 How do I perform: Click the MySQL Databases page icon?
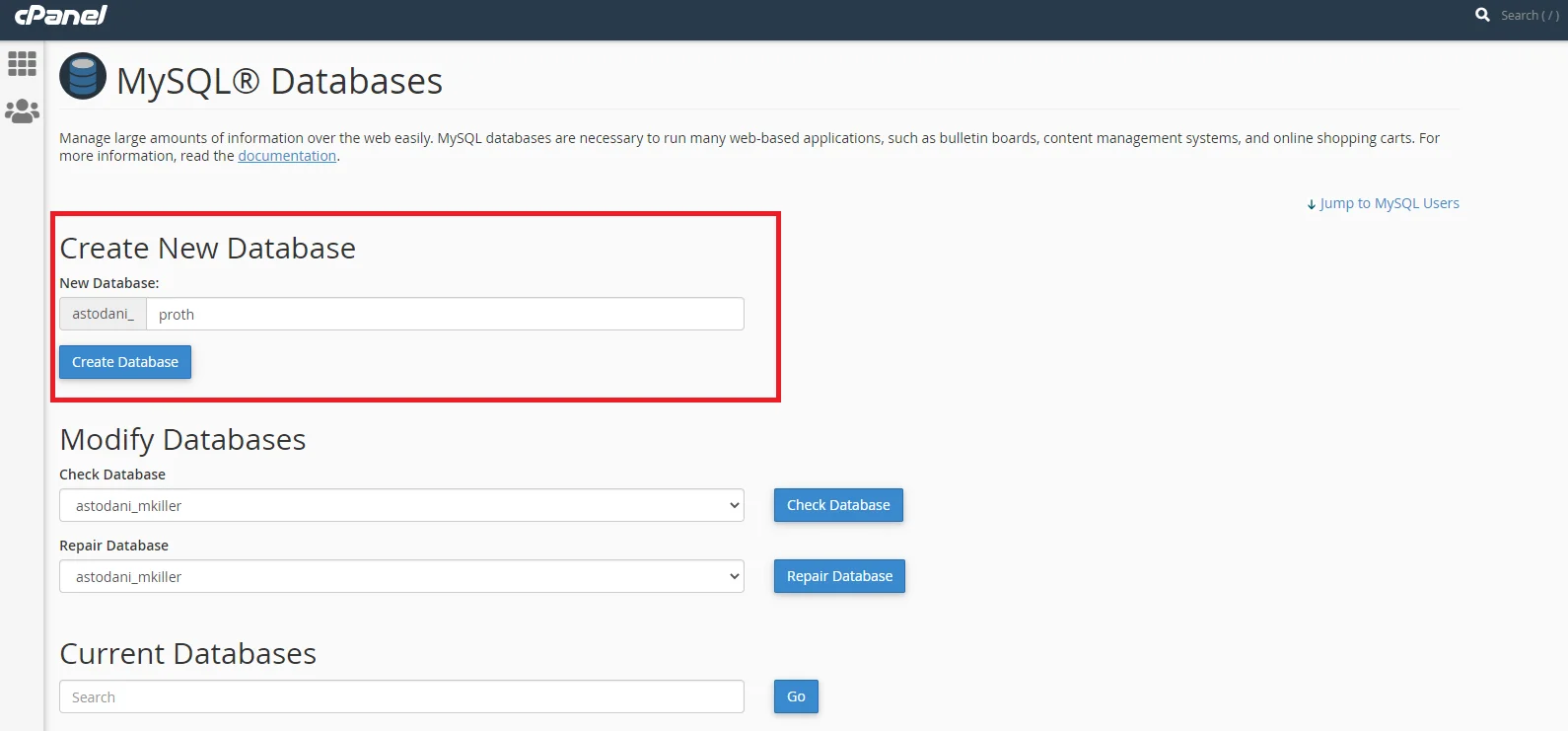83,77
